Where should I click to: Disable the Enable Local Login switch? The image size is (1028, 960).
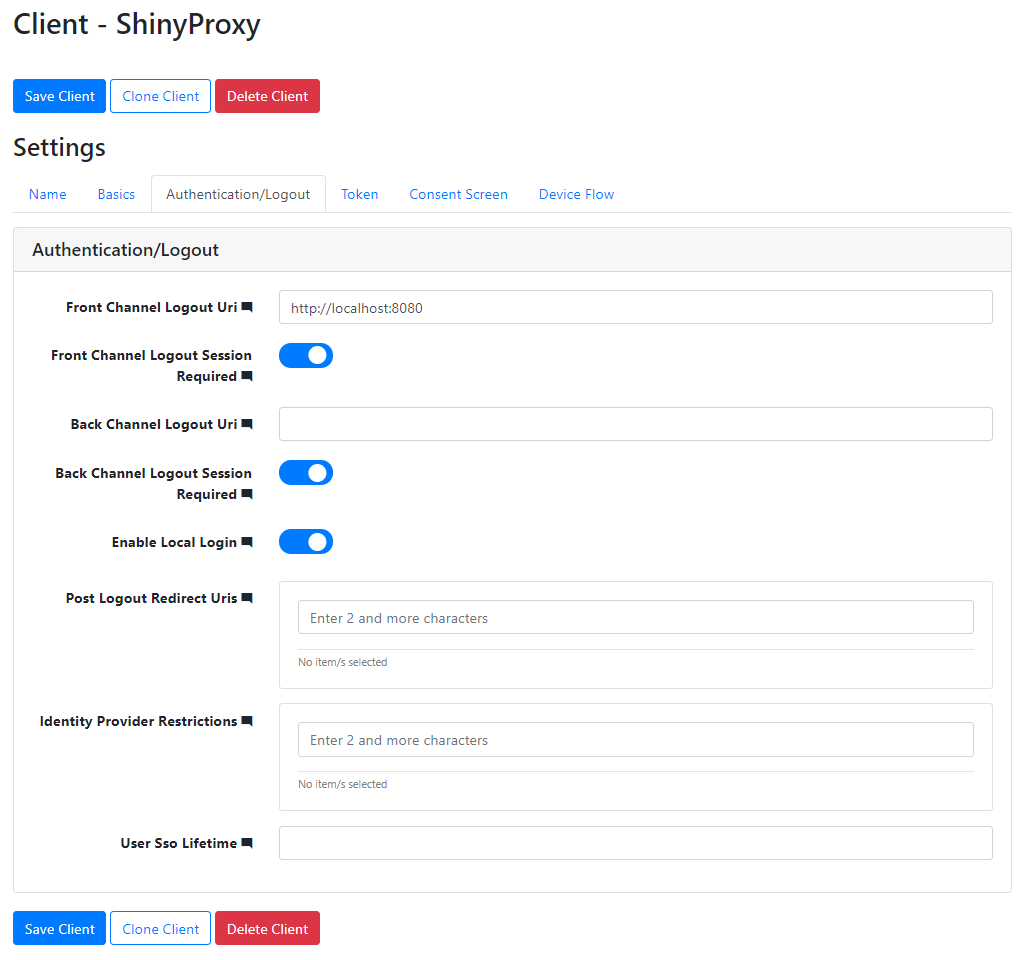306,541
